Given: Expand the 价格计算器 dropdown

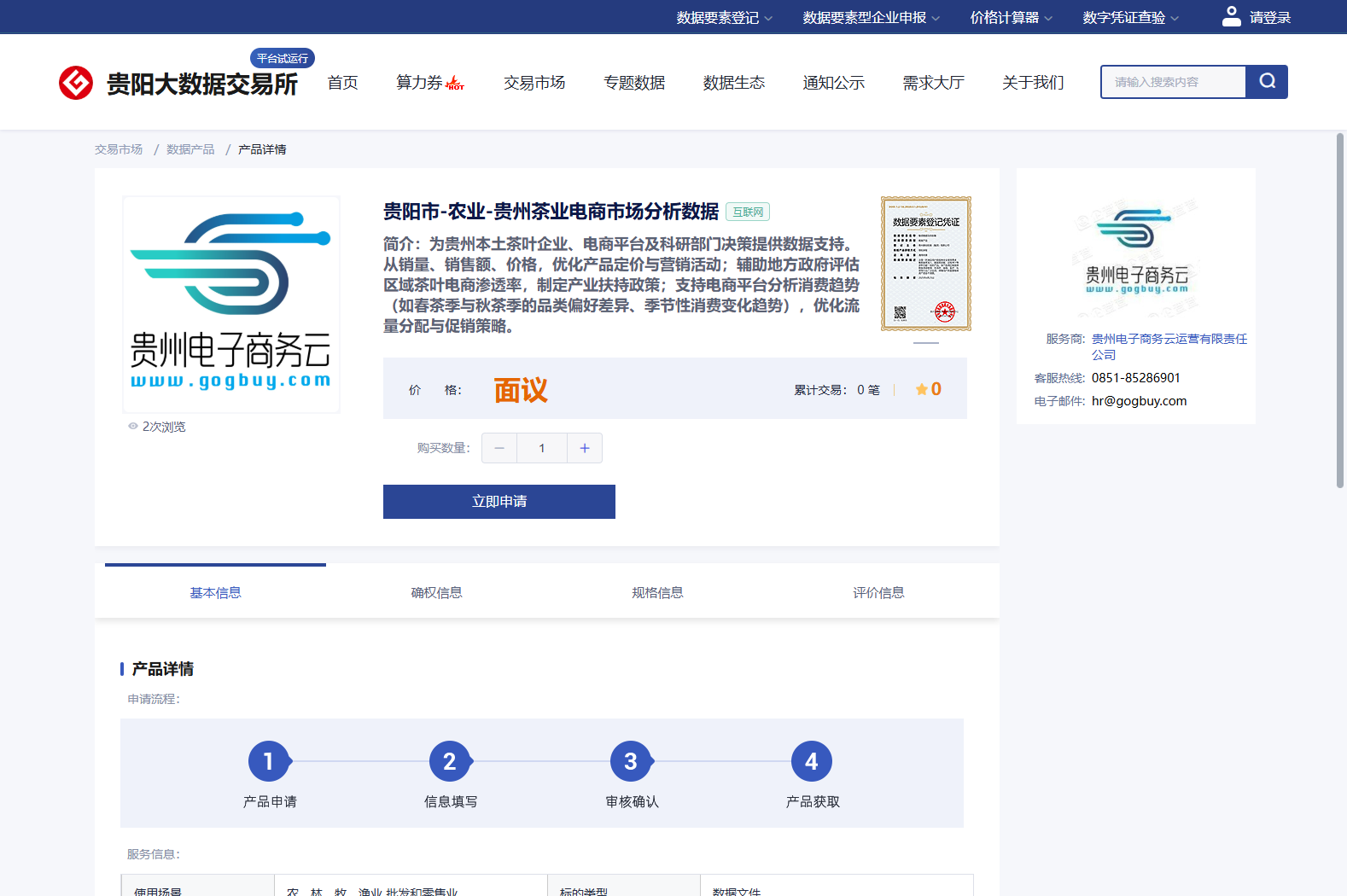Looking at the screenshot, I should click(x=1011, y=18).
